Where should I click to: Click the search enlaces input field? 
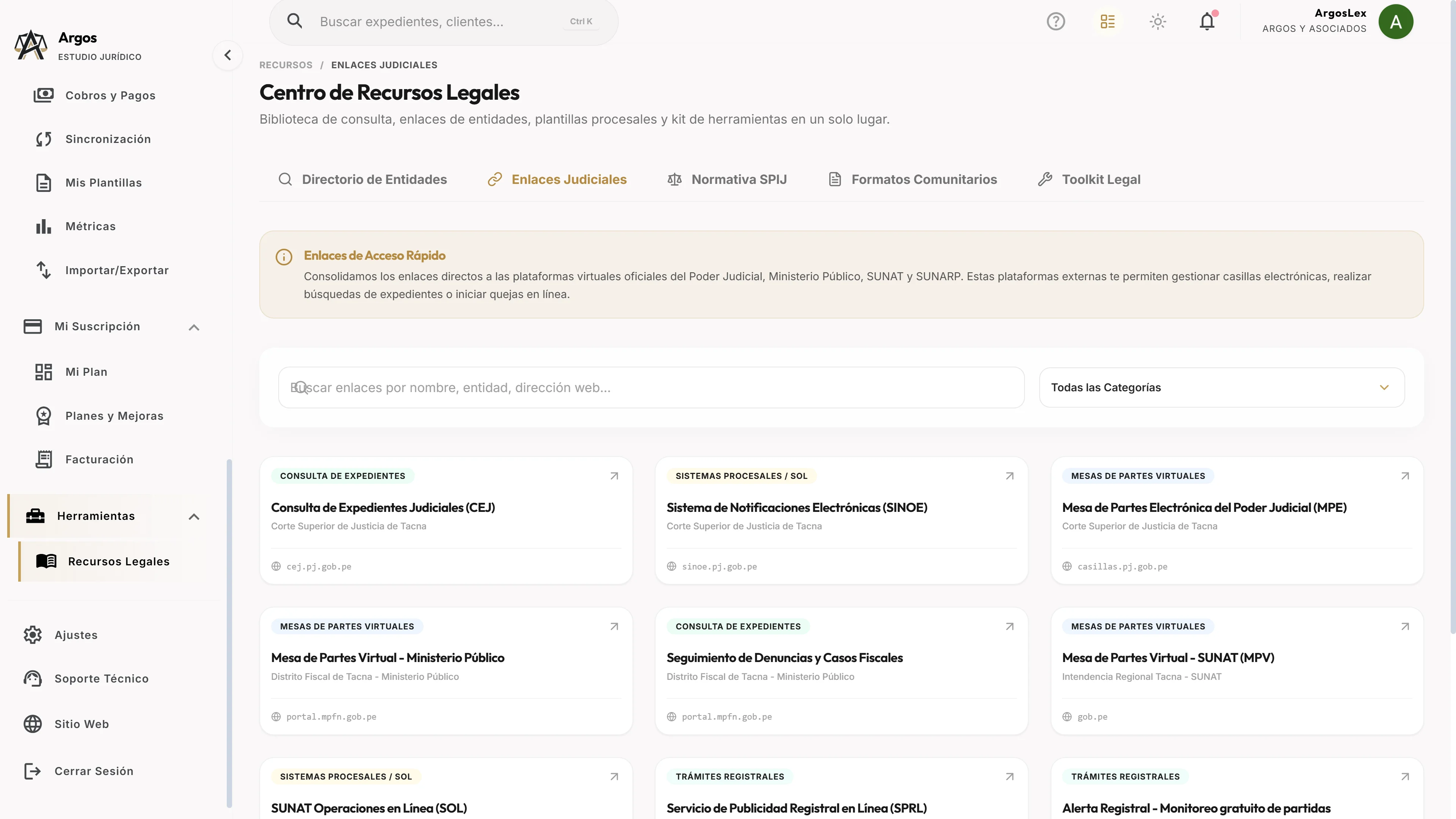[651, 388]
